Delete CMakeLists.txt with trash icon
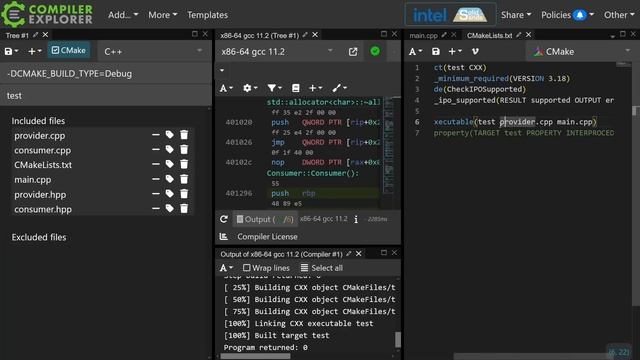This screenshot has width=640, height=360. pyautogui.click(x=184, y=164)
